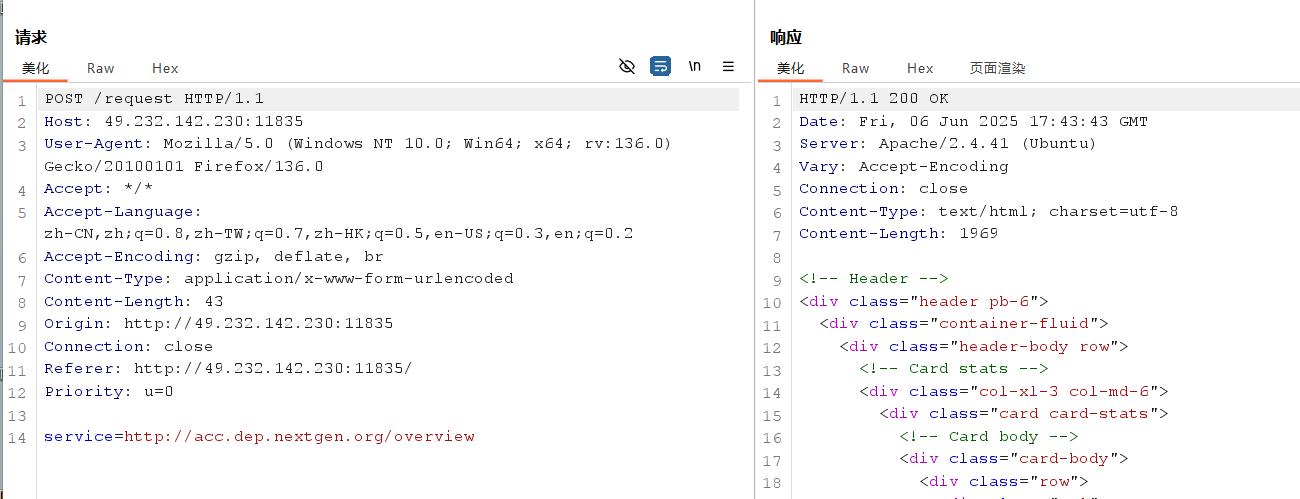Click the POST /request HTTP/1.1 line
Viewport: 1300px width, 499px height.
154,99
